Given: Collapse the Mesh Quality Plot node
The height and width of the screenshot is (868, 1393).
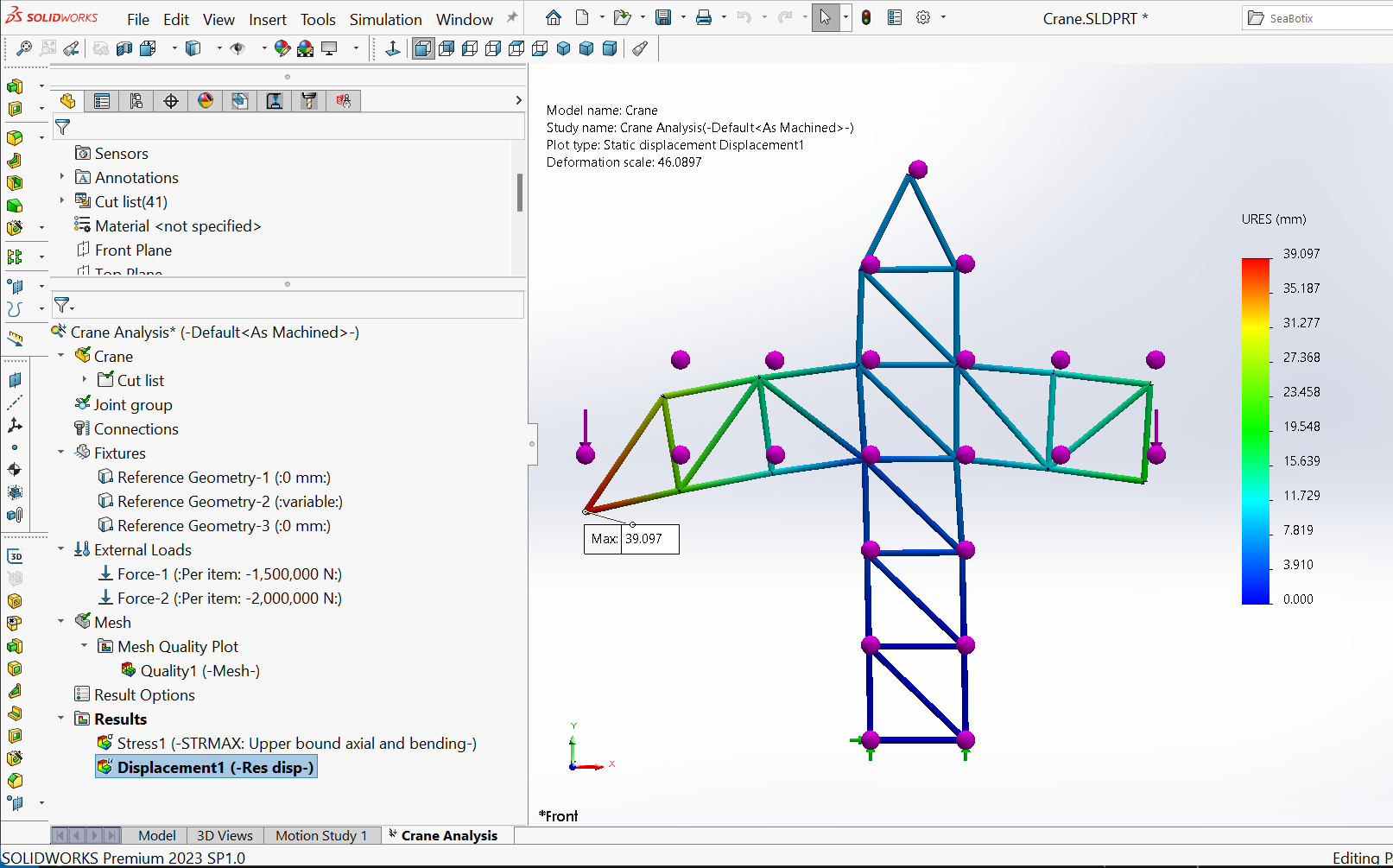Looking at the screenshot, I should coord(85,646).
